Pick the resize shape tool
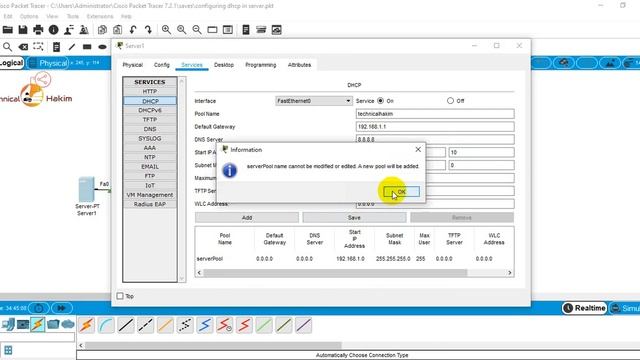Viewport: 640px width, 360px height. pos(38,47)
